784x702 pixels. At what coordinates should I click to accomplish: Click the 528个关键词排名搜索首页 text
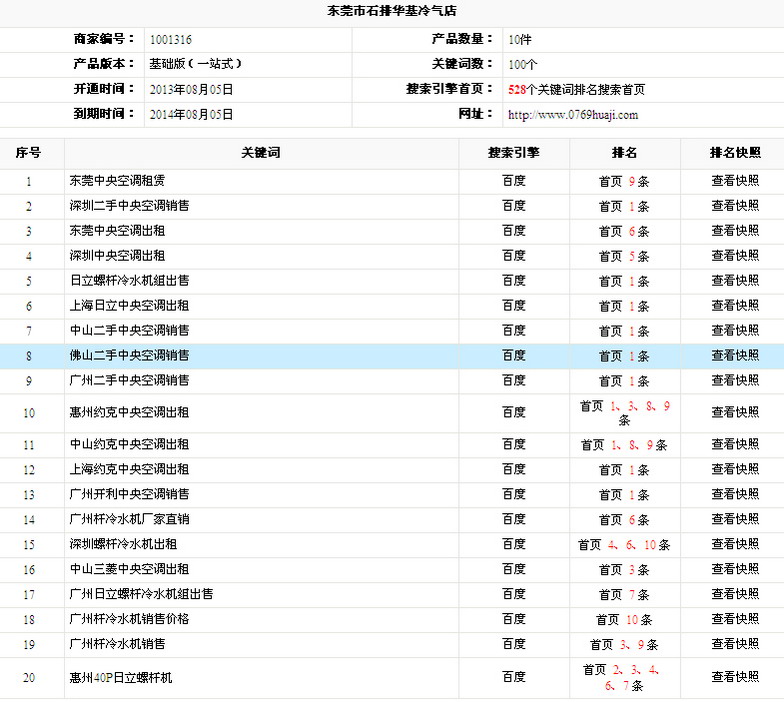576,90
